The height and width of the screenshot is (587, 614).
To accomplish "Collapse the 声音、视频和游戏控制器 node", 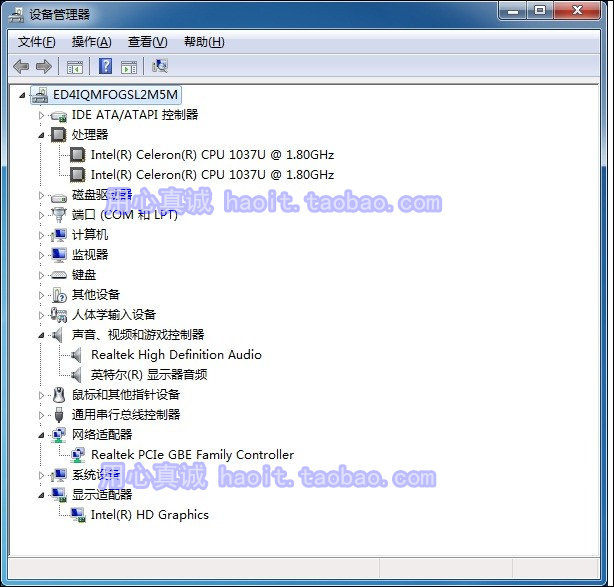I will coord(41,336).
